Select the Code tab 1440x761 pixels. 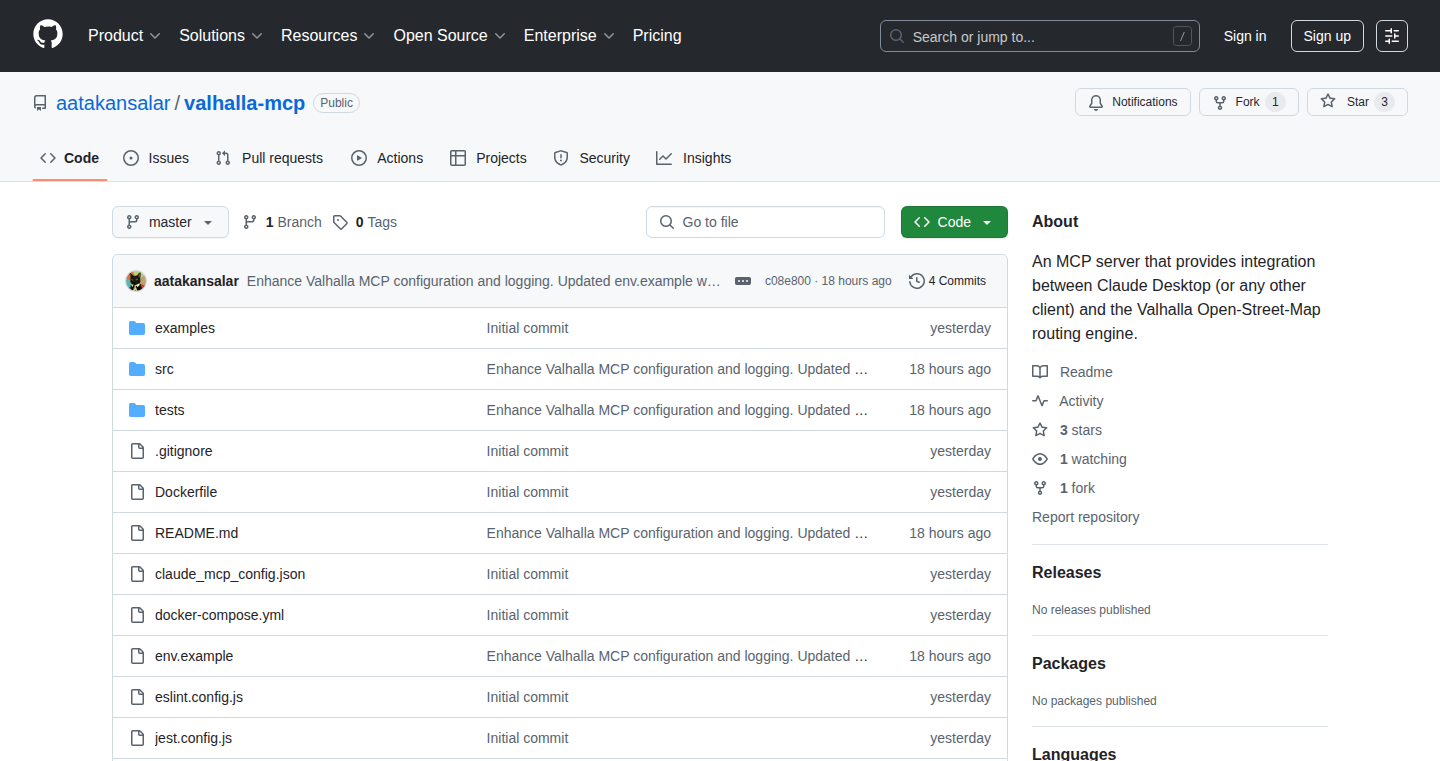coord(70,158)
